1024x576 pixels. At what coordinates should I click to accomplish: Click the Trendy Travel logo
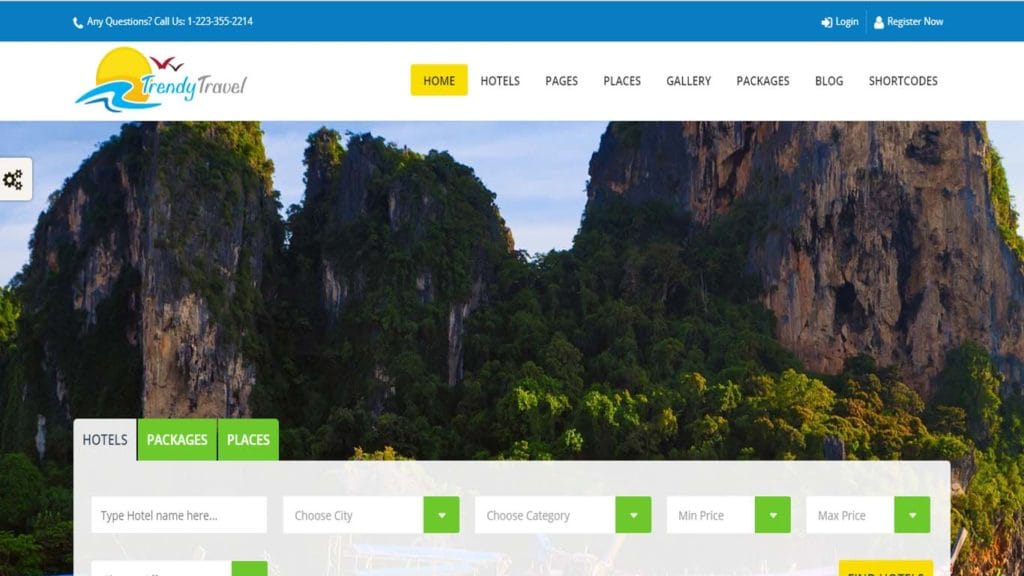pos(160,80)
